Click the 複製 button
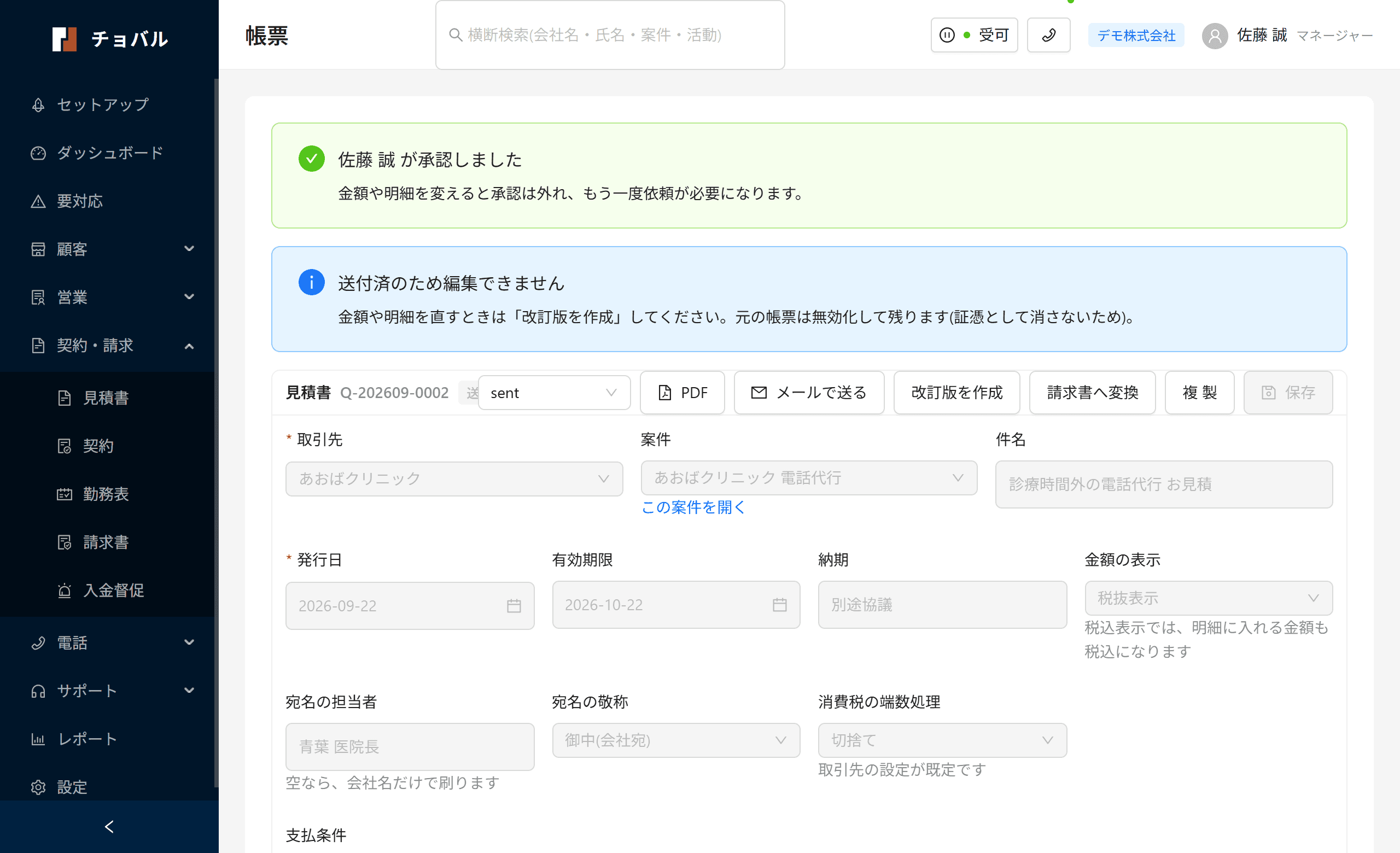 pyautogui.click(x=1199, y=393)
